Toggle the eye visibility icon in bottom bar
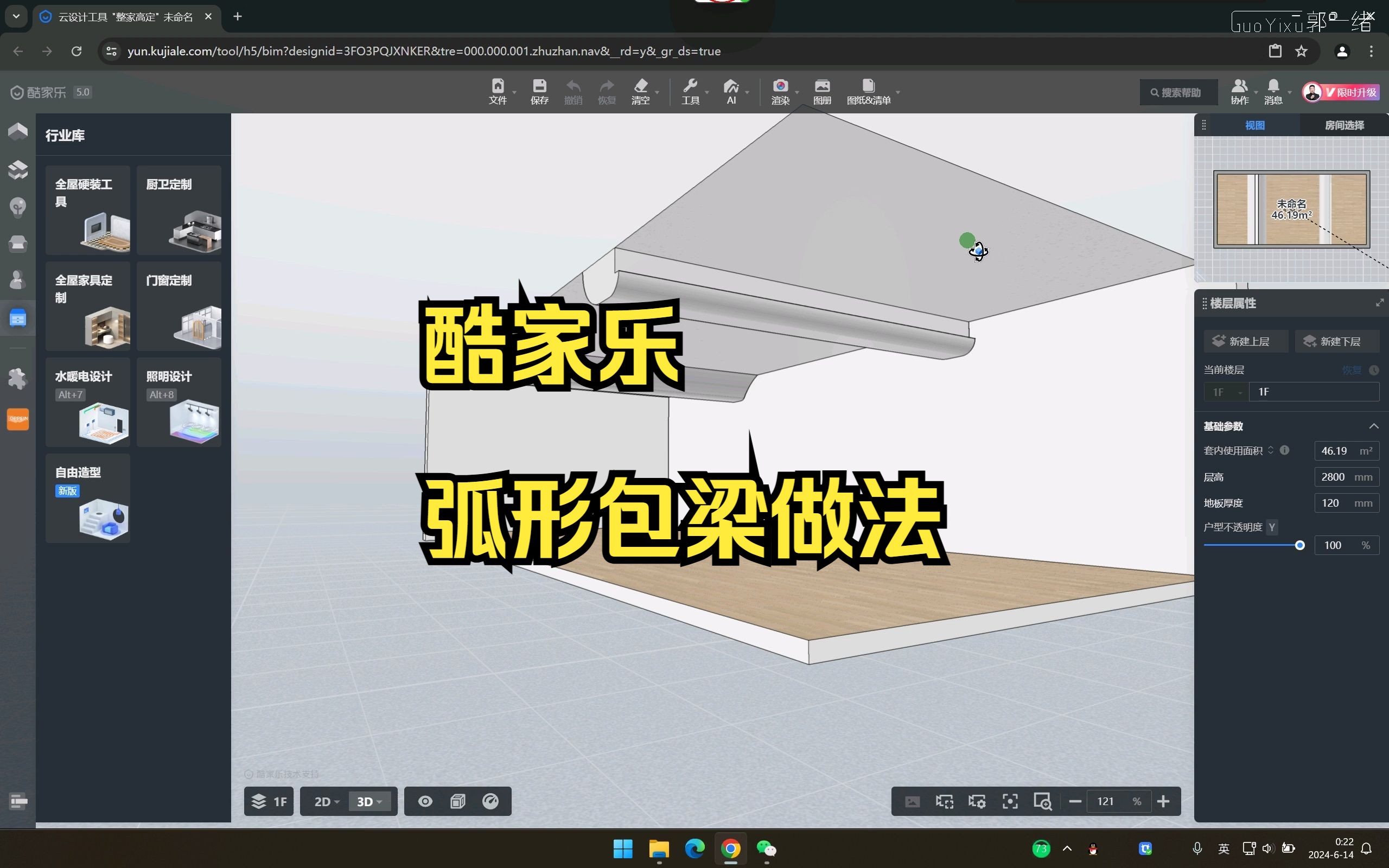Image resolution: width=1389 pixels, height=868 pixels. [x=425, y=801]
